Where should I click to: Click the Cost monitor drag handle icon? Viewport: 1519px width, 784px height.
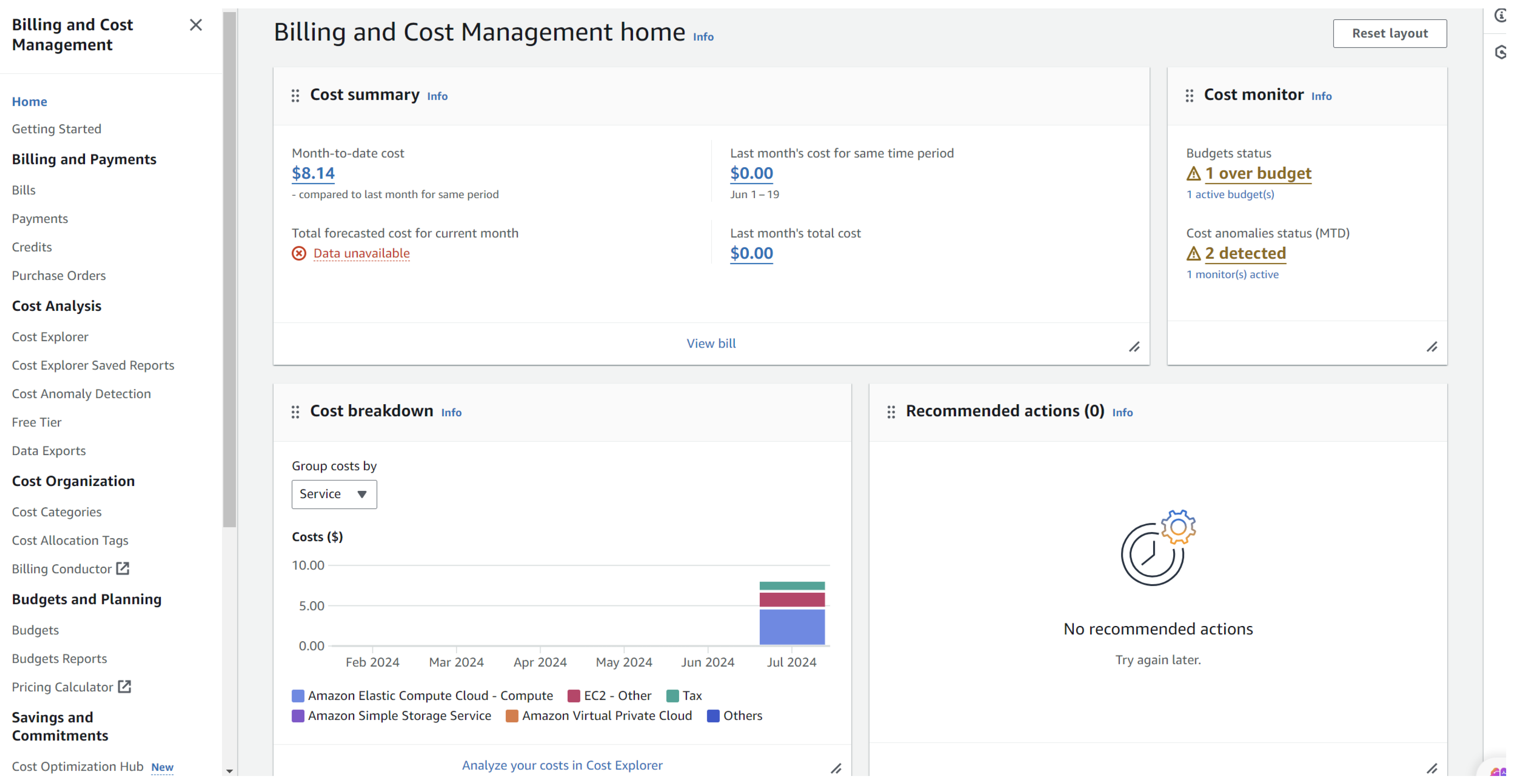1189,95
